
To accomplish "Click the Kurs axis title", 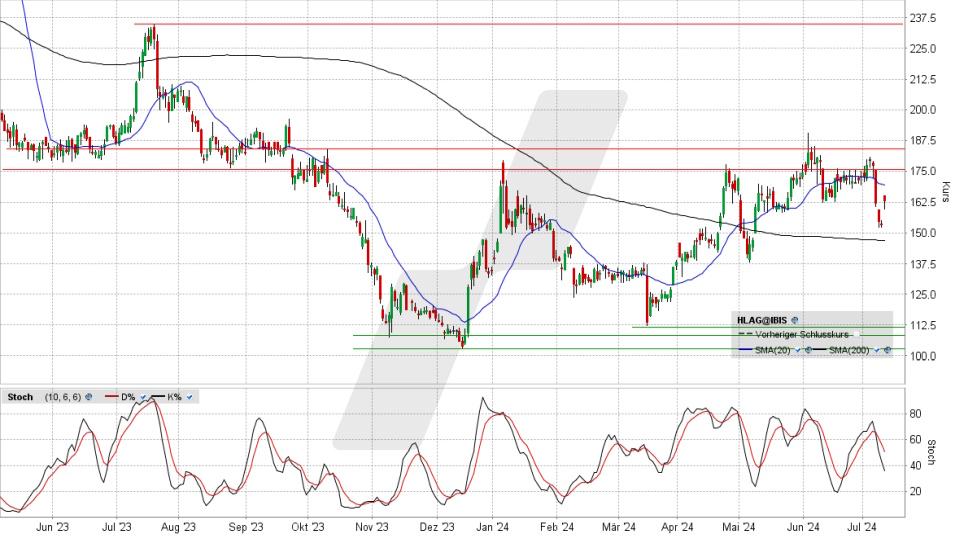I will click(947, 192).
